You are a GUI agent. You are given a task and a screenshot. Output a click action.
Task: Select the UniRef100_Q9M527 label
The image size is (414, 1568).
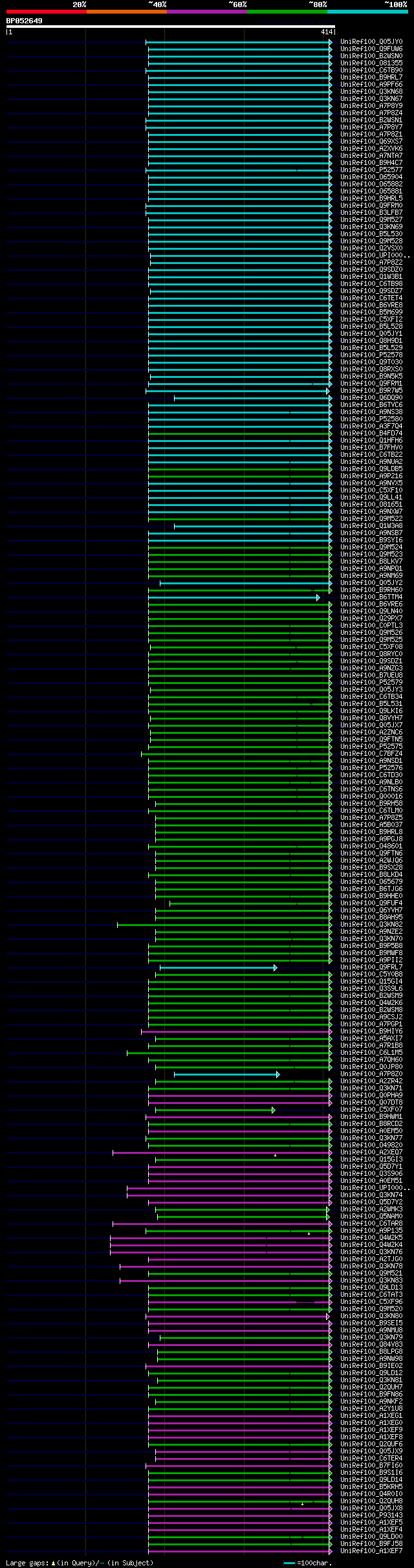371,219
